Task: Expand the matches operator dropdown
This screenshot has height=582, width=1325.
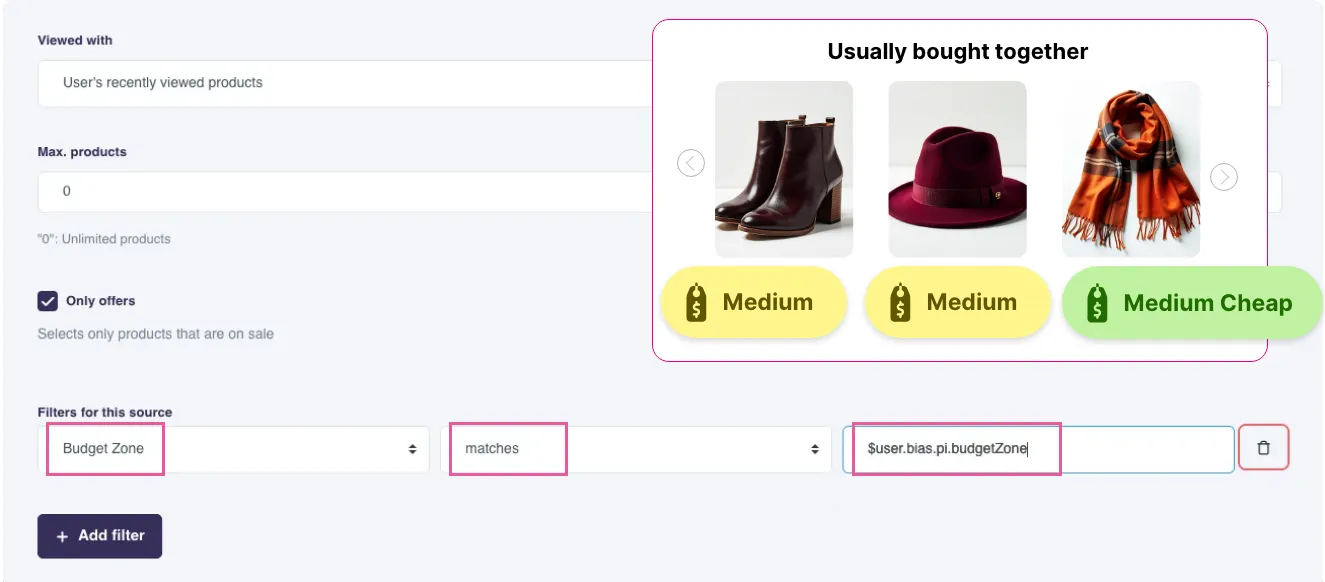Action: pos(636,449)
